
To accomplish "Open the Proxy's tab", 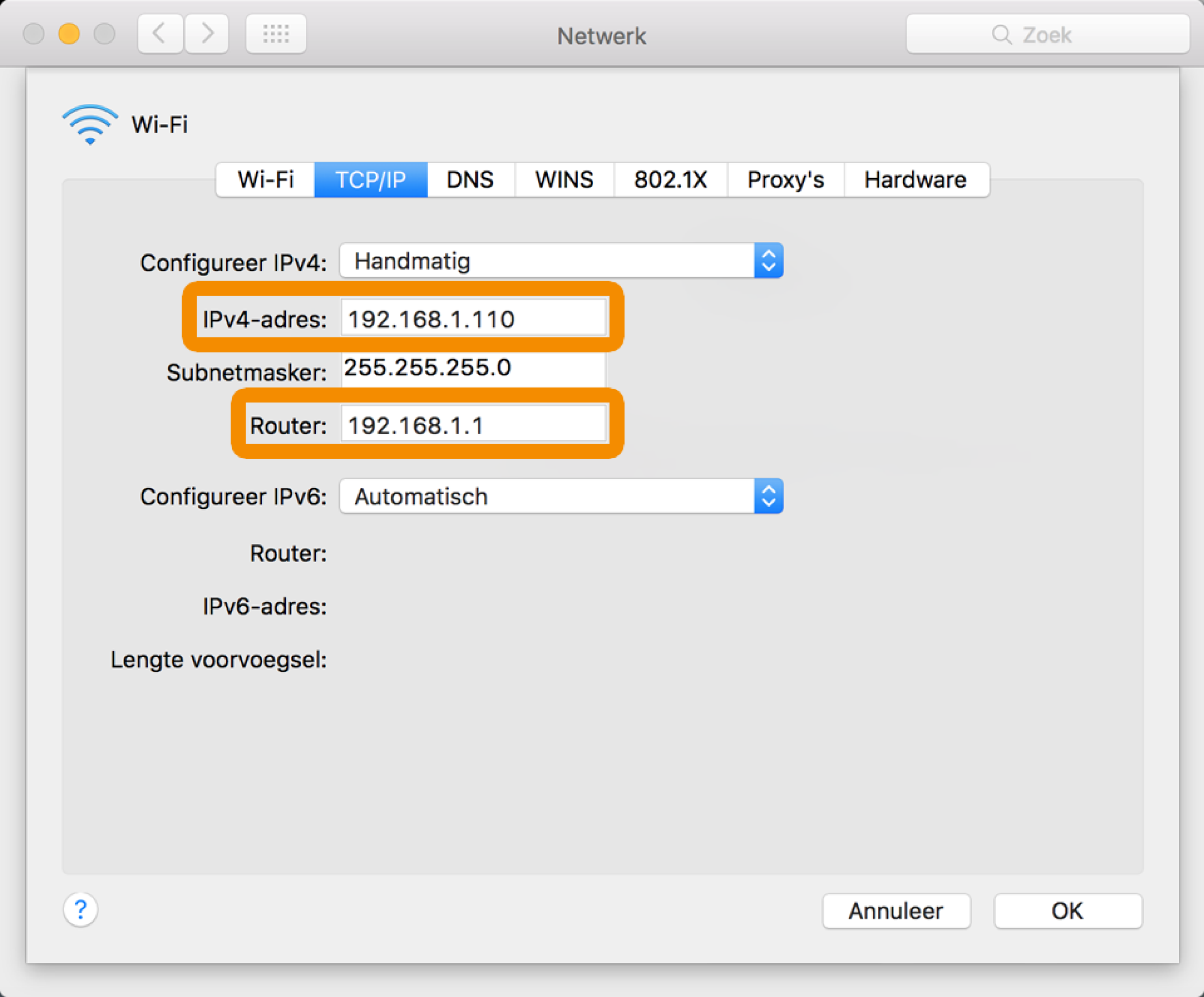I will coord(786,180).
